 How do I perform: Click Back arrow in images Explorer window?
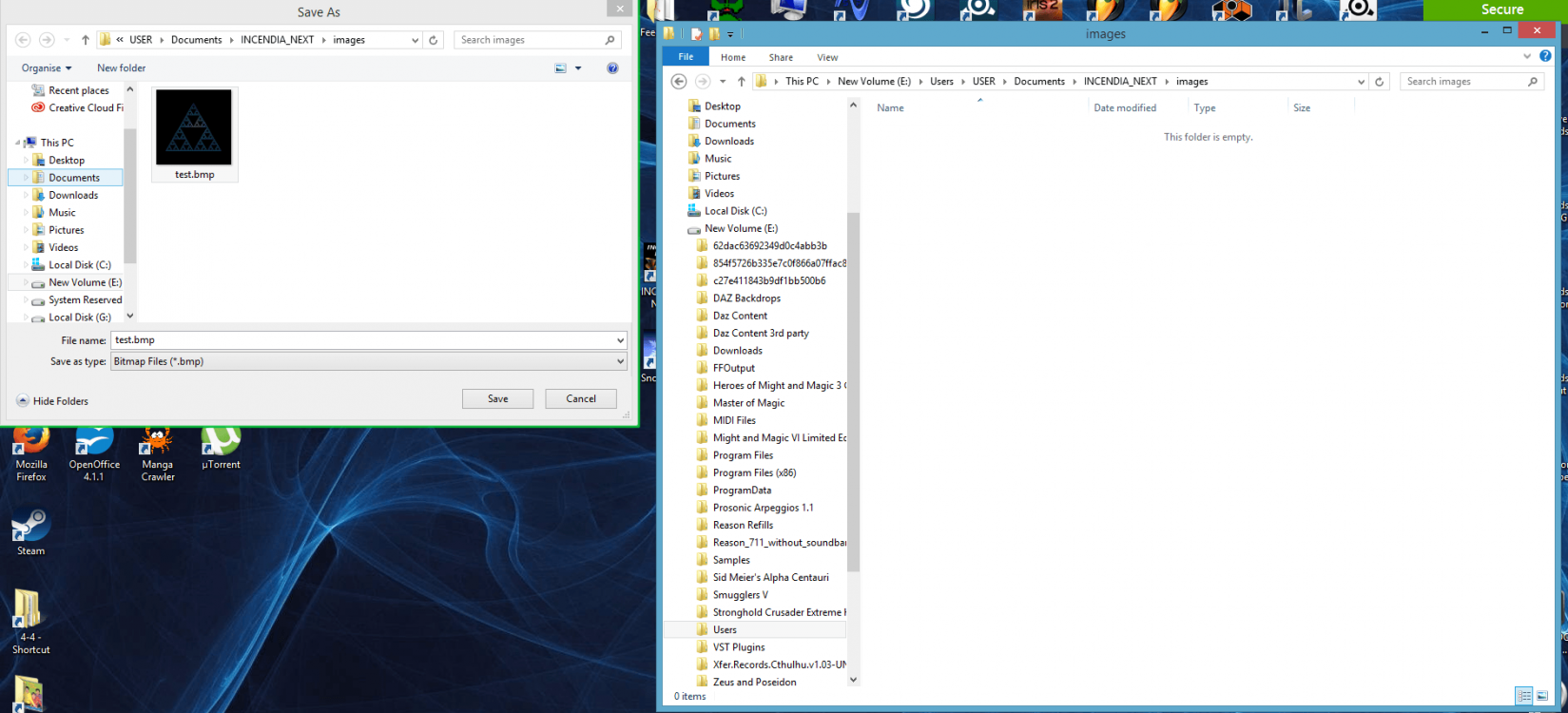coord(679,82)
